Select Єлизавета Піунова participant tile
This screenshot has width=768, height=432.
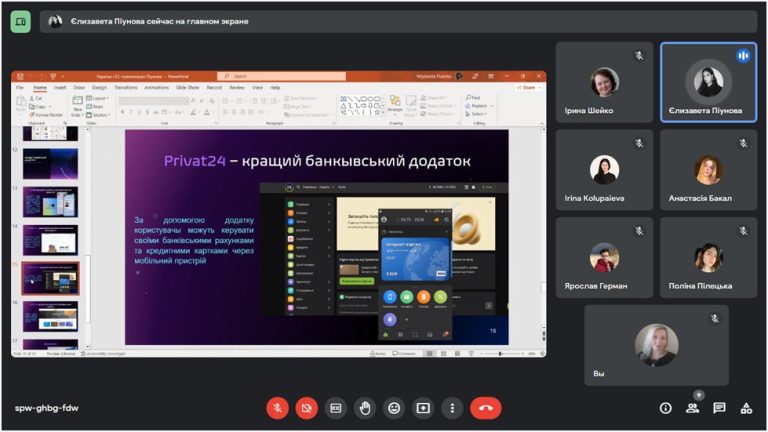tap(708, 82)
